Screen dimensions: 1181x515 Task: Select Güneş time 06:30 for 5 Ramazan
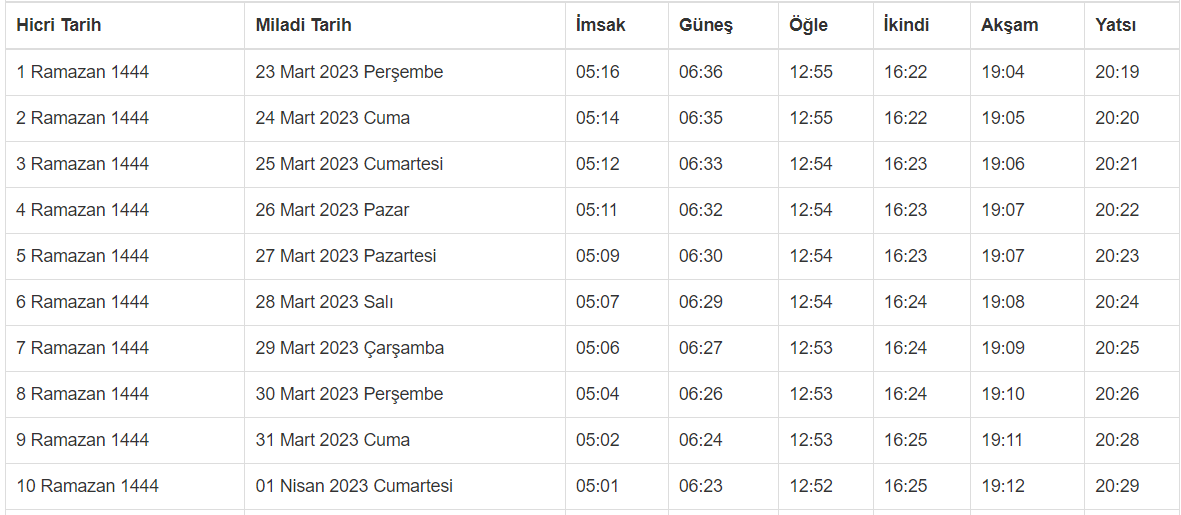[x=701, y=256]
